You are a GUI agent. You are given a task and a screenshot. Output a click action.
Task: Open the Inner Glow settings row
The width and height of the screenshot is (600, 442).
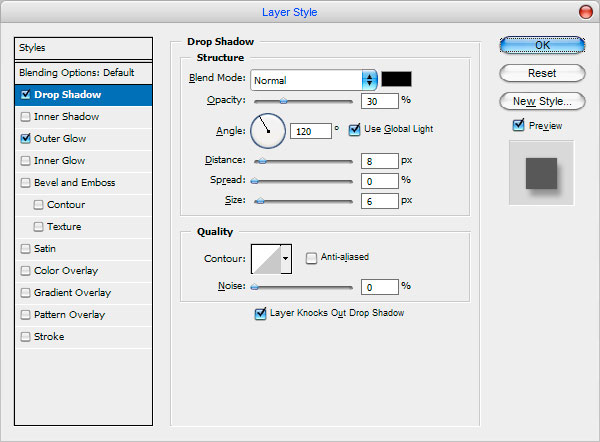tap(83, 161)
